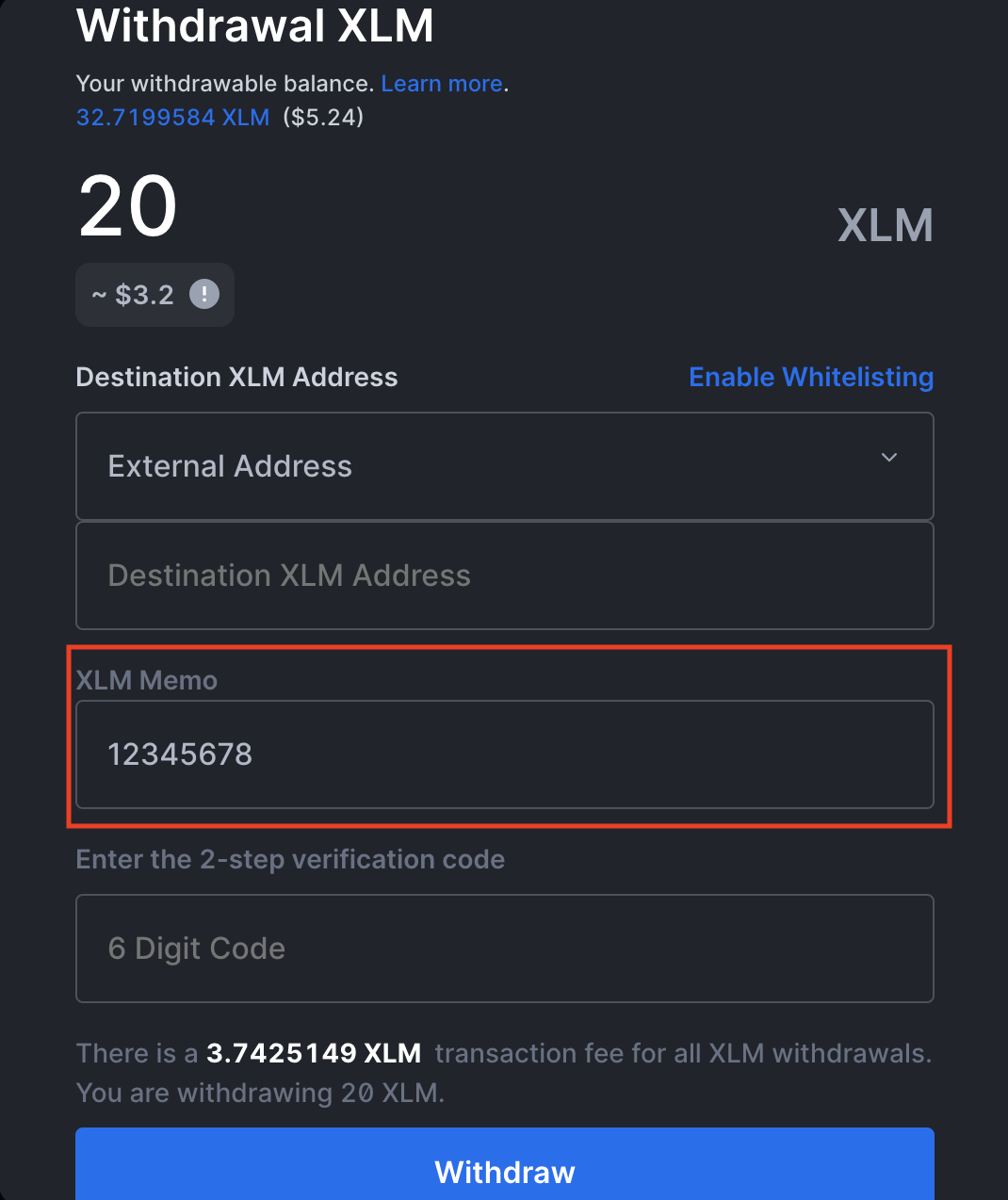Click the XLM Memo field containing 12345678
The image size is (1008, 1200).
(x=505, y=754)
